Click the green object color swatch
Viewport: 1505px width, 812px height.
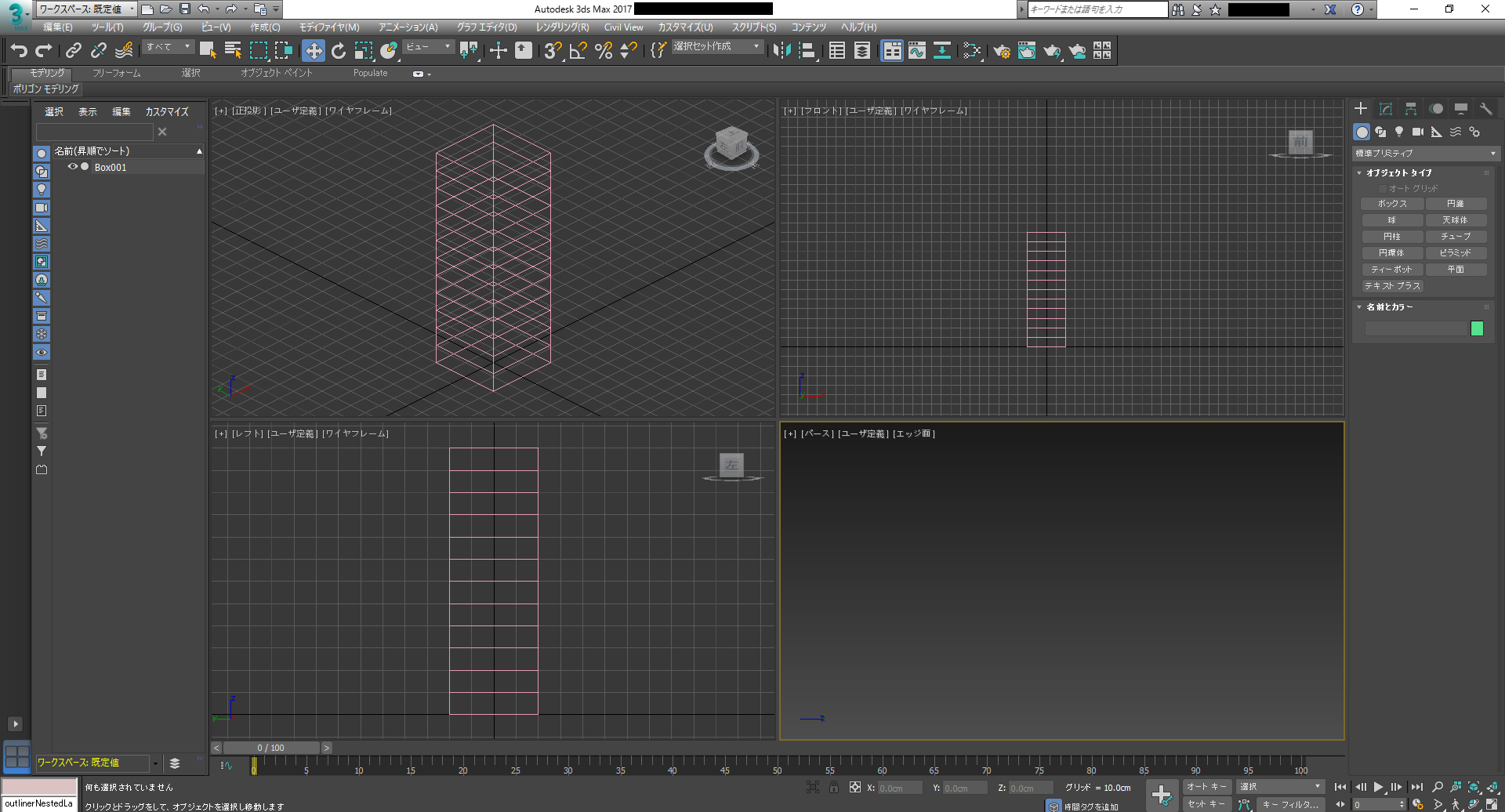[1477, 328]
